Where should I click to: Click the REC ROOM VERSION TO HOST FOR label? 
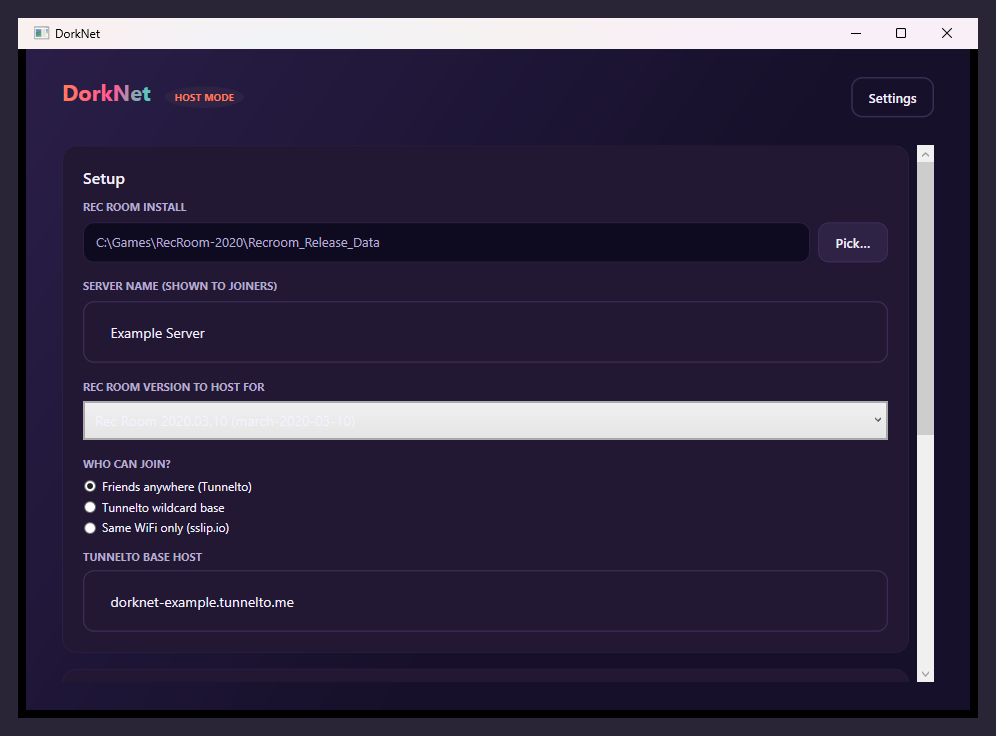pyautogui.click(x=173, y=387)
